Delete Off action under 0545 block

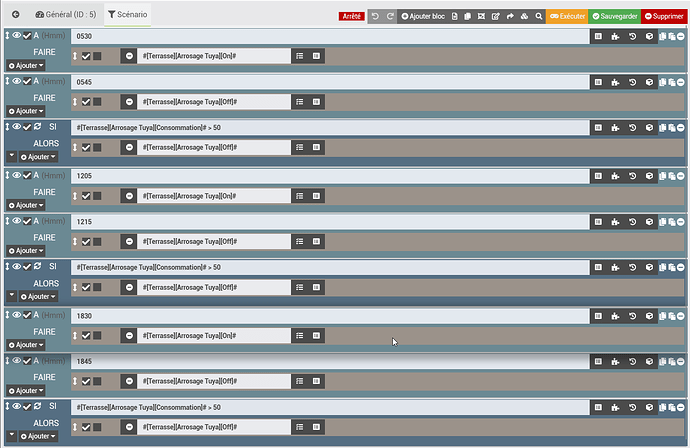pyautogui.click(x=129, y=102)
